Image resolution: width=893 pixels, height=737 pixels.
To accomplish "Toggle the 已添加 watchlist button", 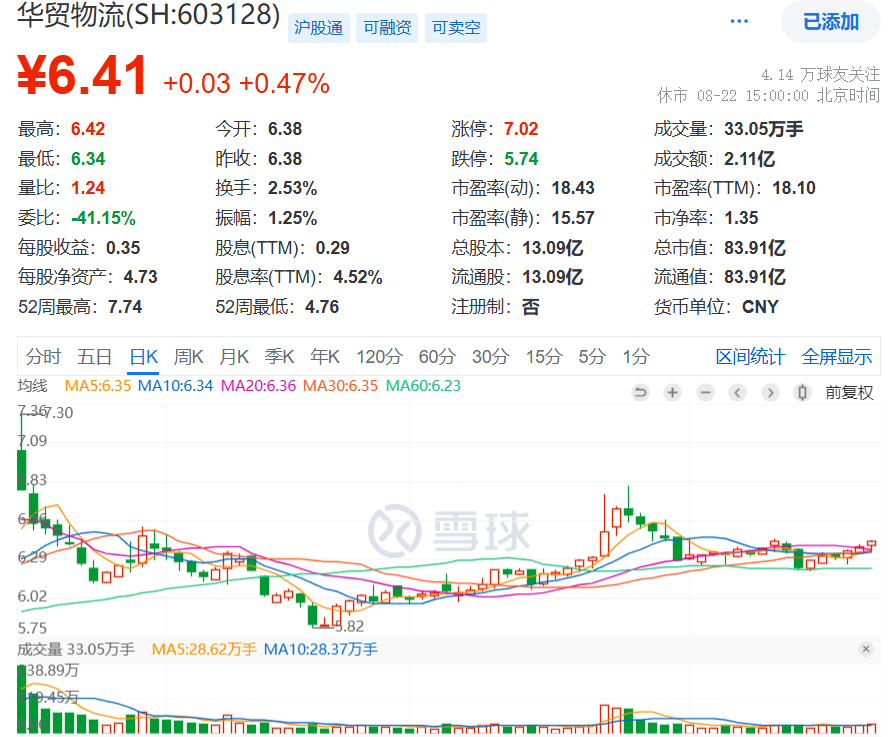I will coord(830,22).
